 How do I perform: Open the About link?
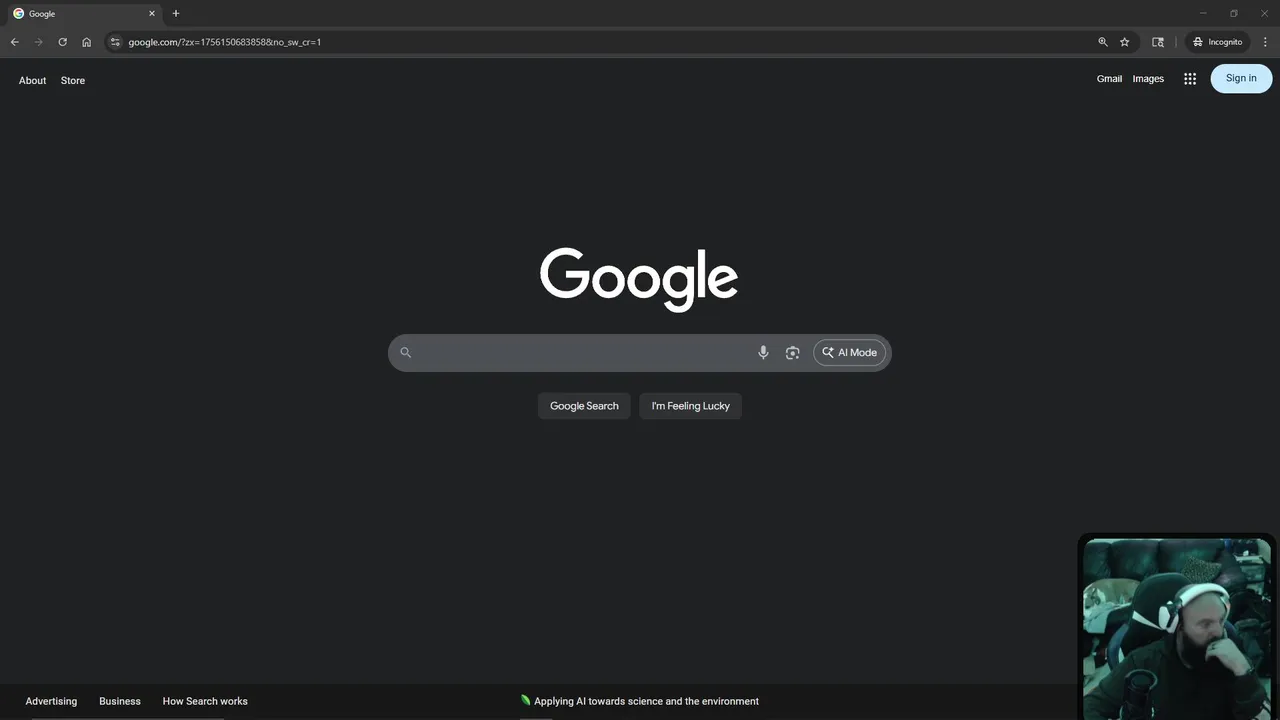(x=32, y=80)
